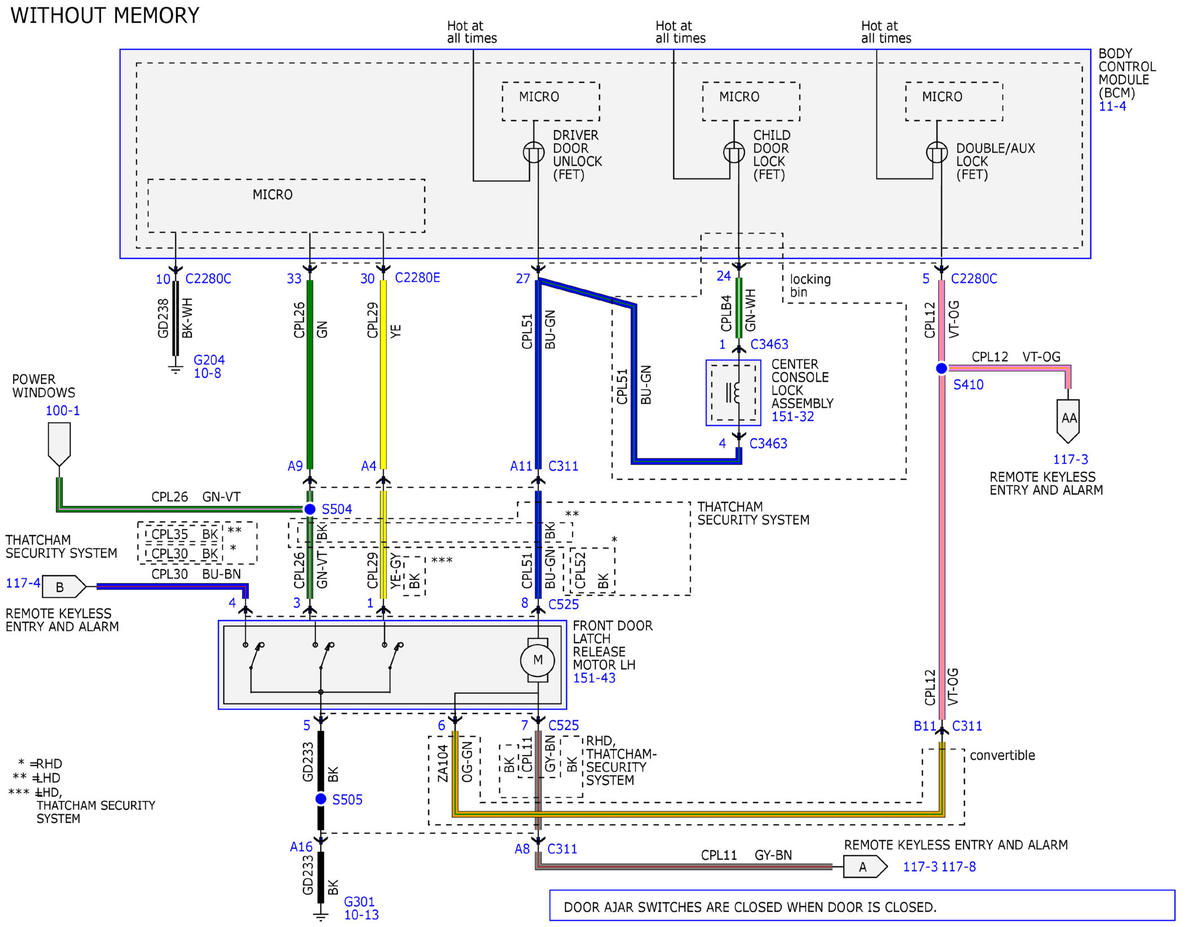Click the motor M symbol in the door latch
This screenshot has height=927, width=1200.
tap(538, 660)
